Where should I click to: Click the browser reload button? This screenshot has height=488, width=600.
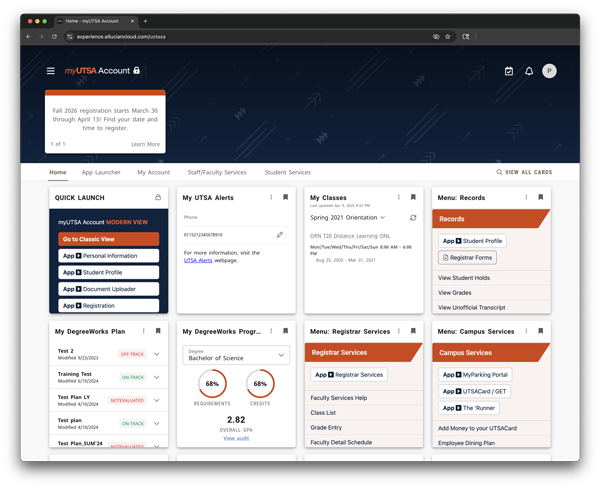point(54,37)
